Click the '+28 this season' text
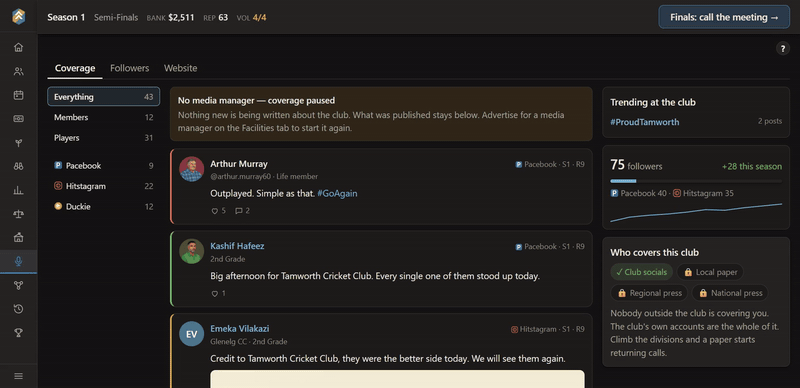This screenshot has height=388, width=800. (752, 166)
